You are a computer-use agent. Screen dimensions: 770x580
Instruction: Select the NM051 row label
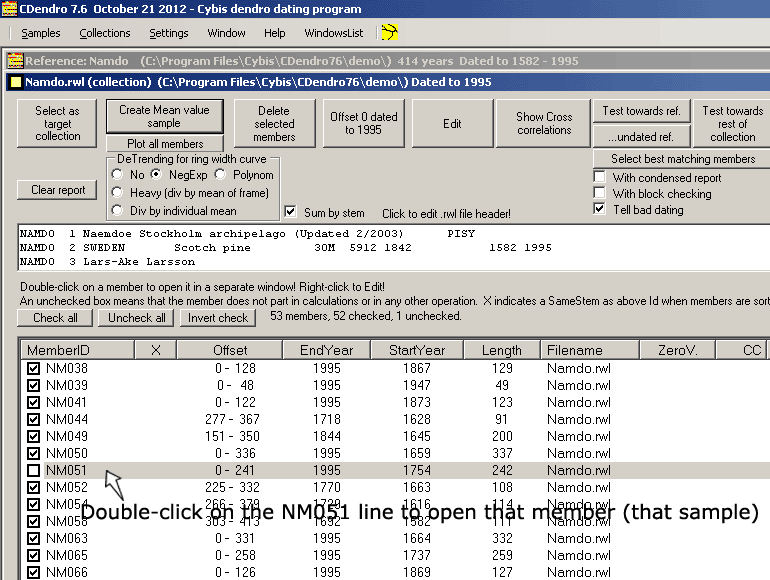(x=66, y=470)
